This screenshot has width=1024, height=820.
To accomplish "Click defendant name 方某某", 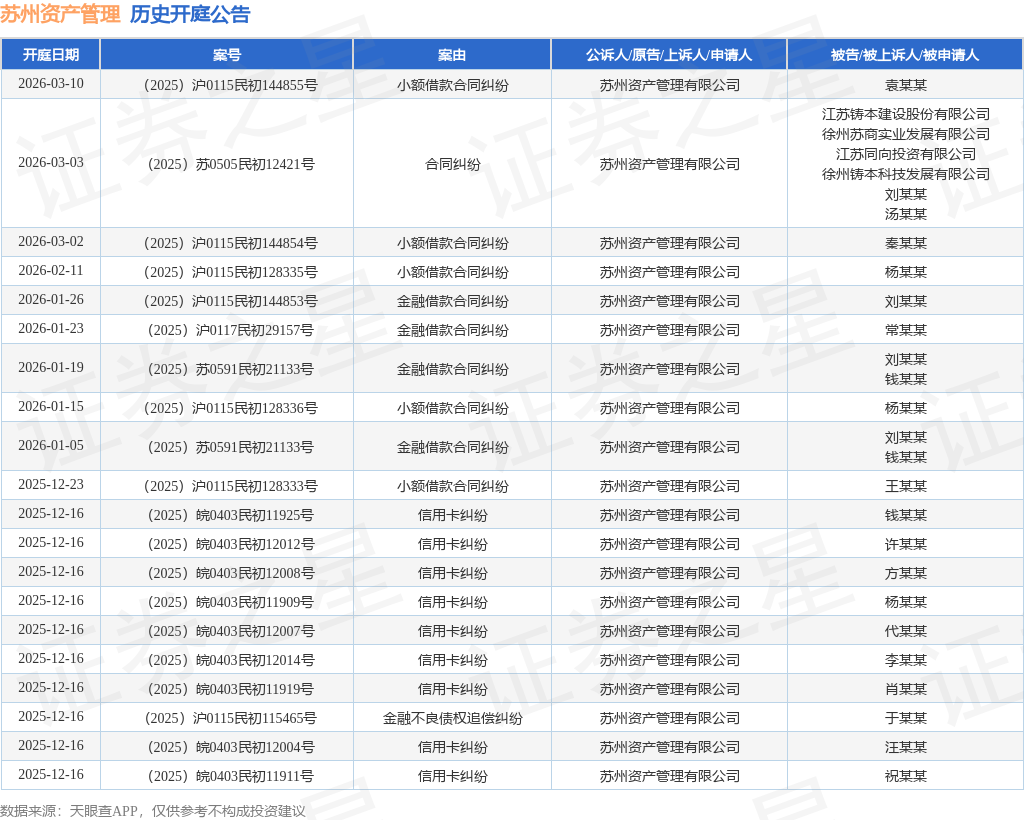I will (906, 573).
